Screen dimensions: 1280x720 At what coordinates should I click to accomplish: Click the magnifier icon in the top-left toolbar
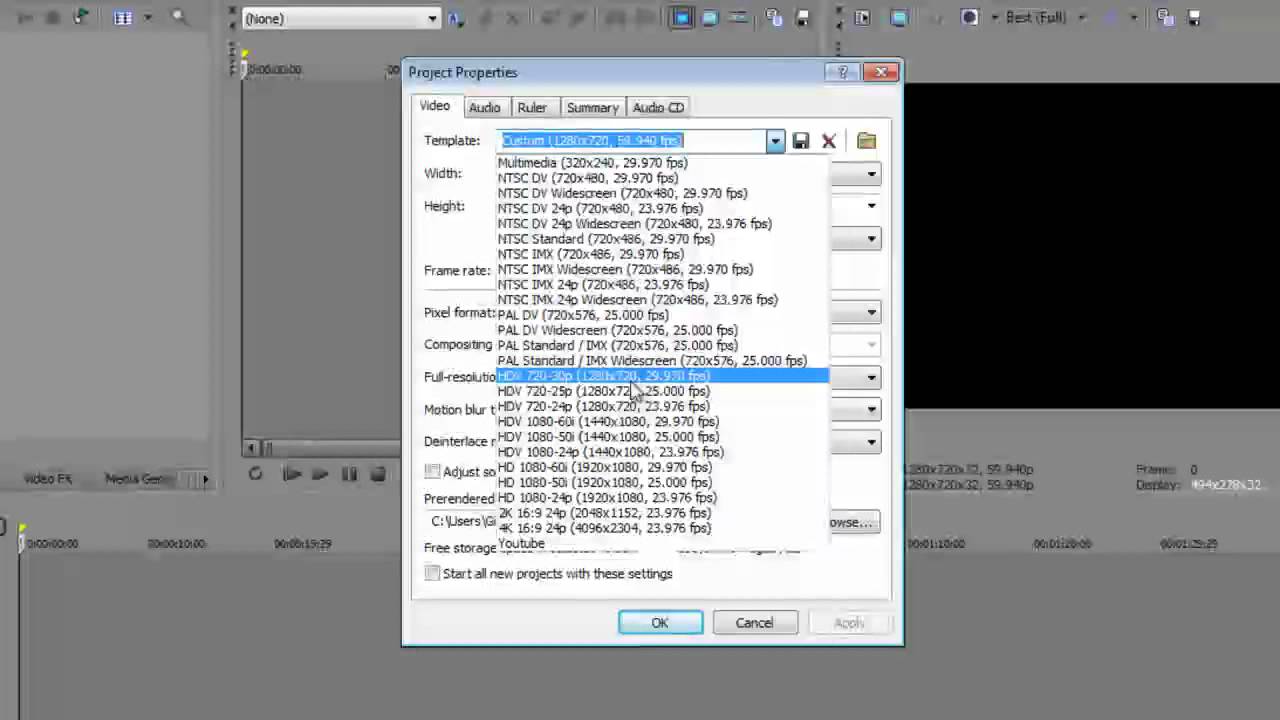click(179, 17)
